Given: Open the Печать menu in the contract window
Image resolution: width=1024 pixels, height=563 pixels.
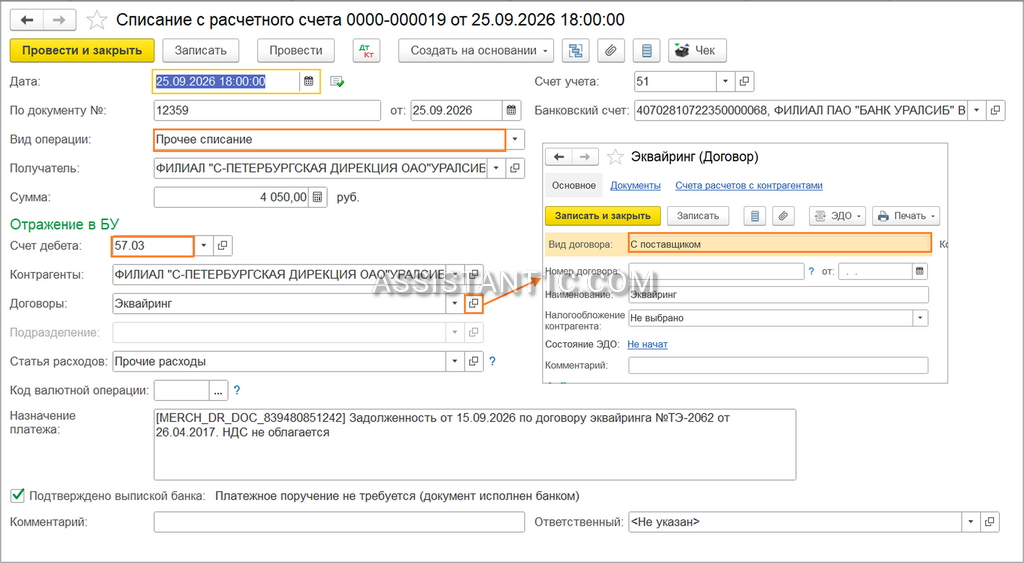Looking at the screenshot, I should (905, 216).
